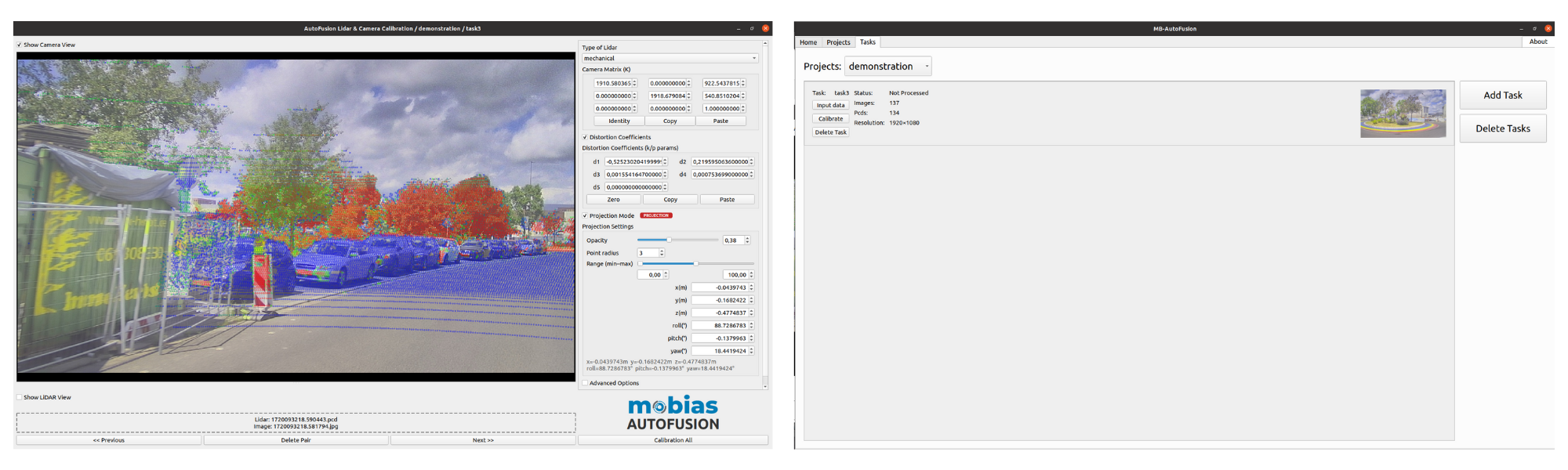Toggle the Distortion Coefficients checkbox
The width and height of the screenshot is (1568, 470).
pos(585,137)
